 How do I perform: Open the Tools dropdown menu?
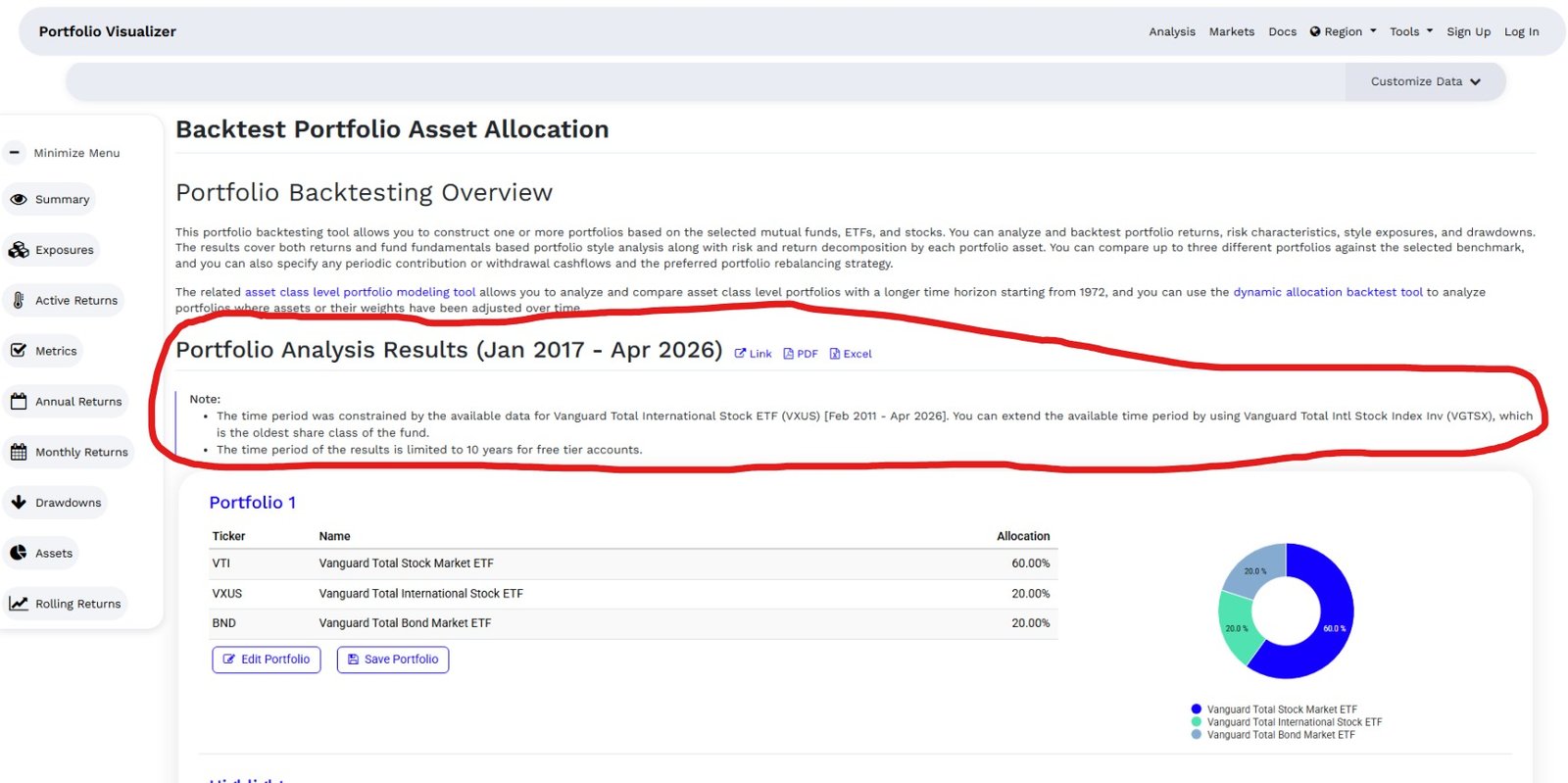[1411, 31]
